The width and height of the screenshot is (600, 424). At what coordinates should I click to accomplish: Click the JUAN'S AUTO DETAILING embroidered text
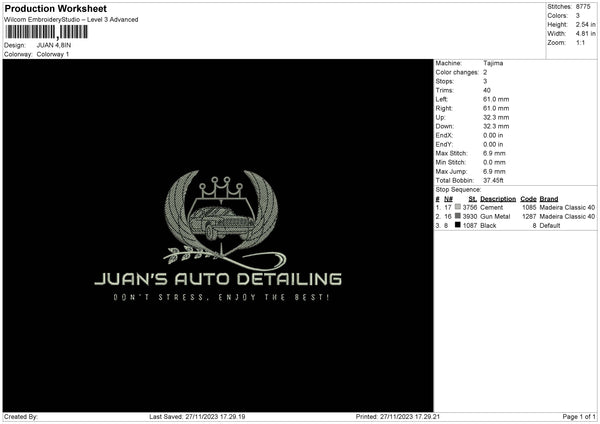(218, 279)
